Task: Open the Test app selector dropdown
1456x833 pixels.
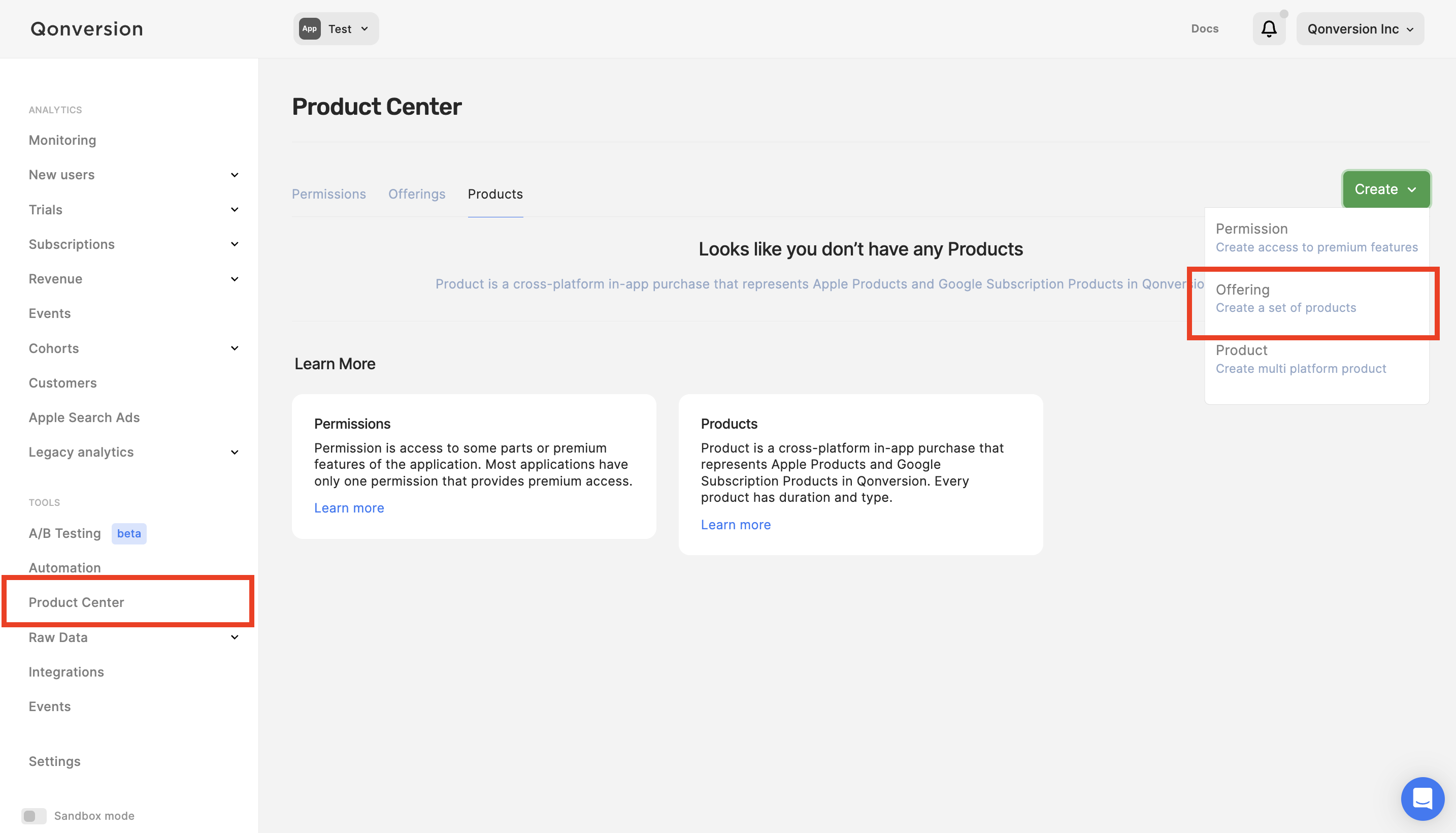Action: [x=336, y=28]
